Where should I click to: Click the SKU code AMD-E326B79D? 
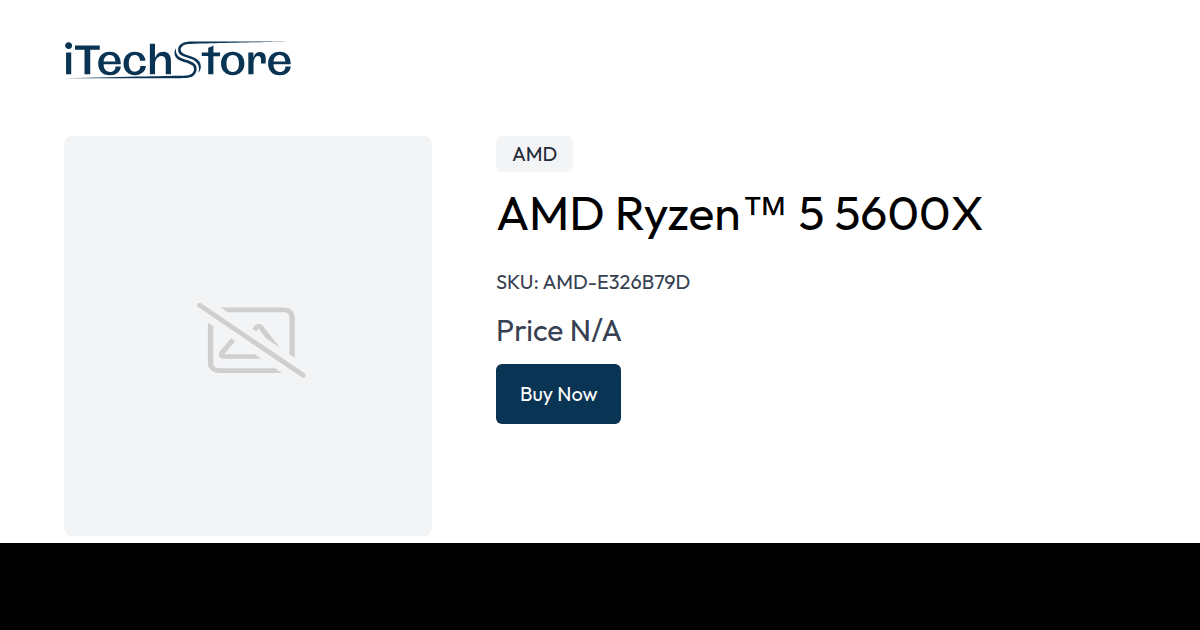click(616, 282)
